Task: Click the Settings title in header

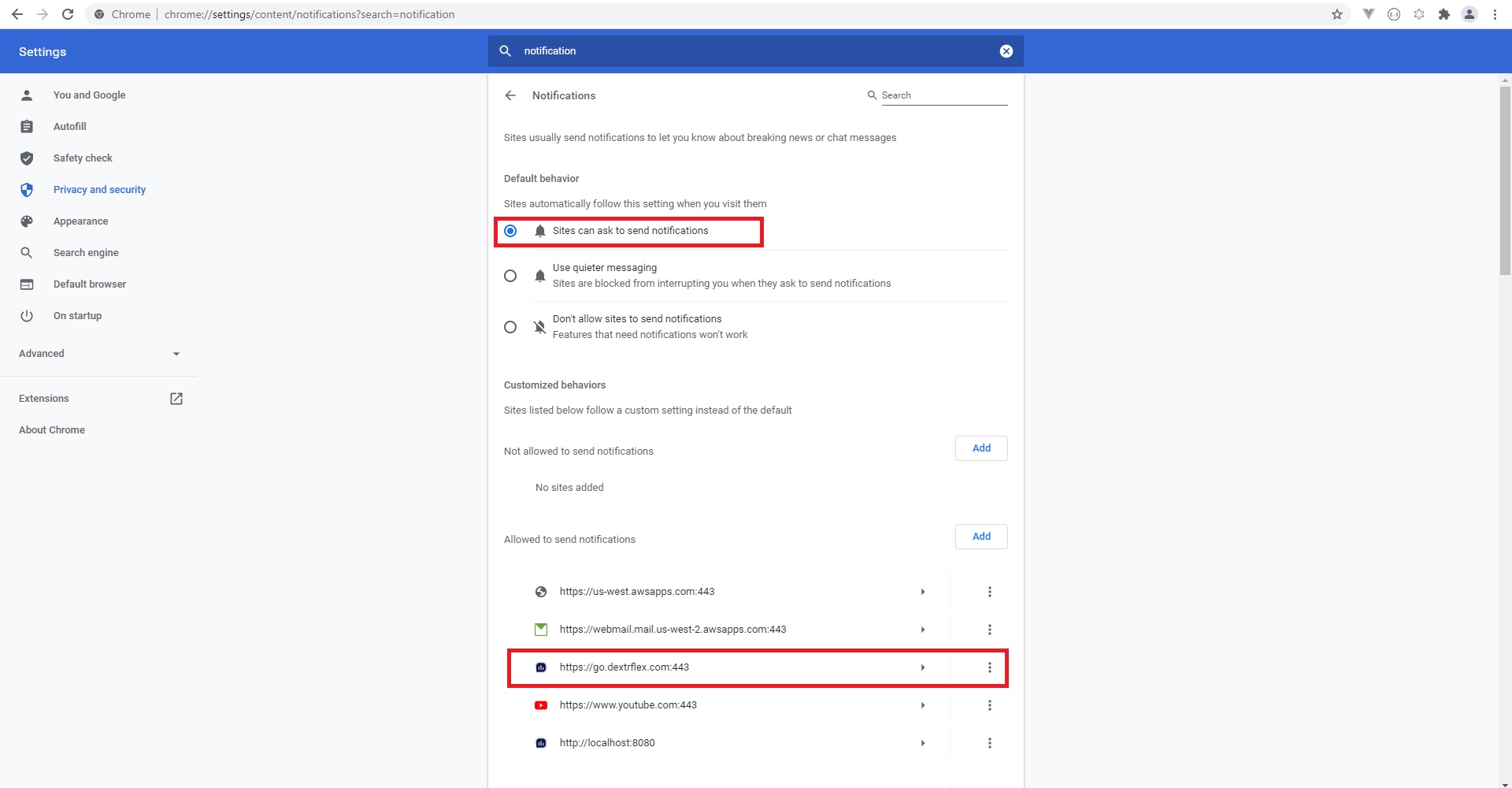Action: [43, 52]
